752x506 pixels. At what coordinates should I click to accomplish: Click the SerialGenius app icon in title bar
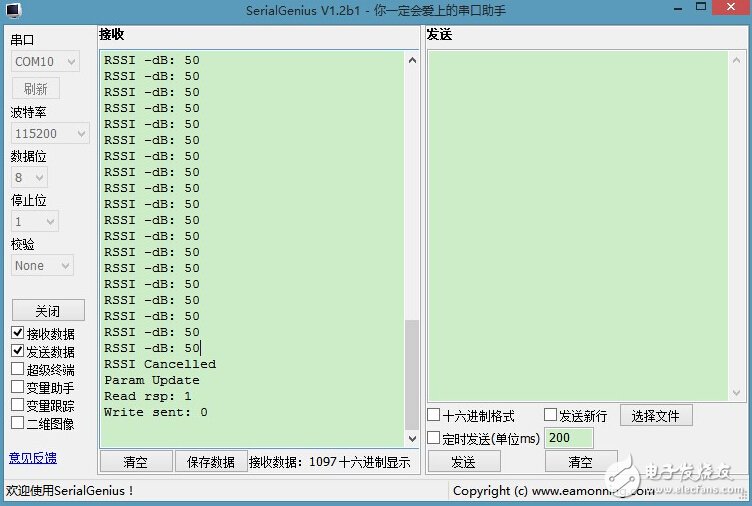point(13,11)
